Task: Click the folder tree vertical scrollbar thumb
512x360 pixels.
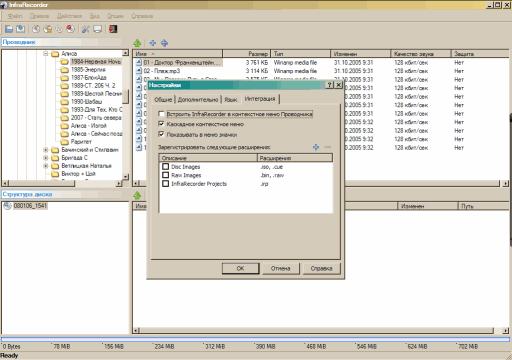Action: point(125,97)
